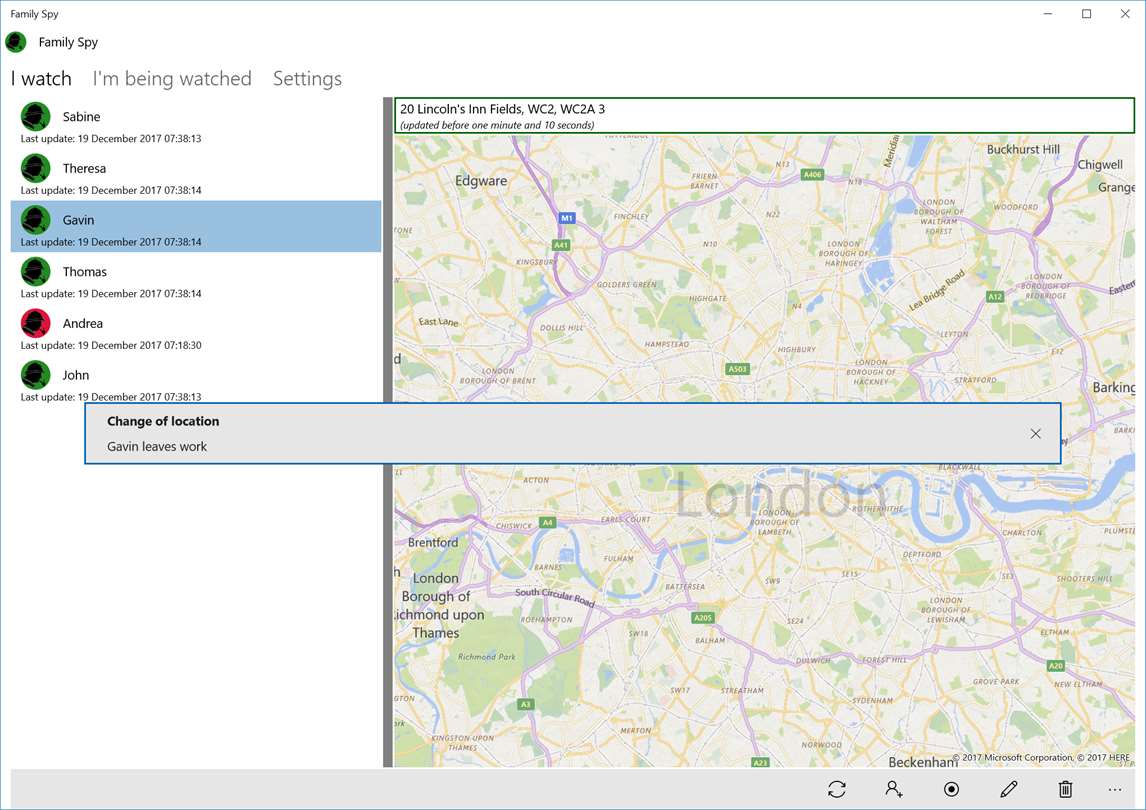The image size is (1146, 810).
Task: Click the A503 road badge on map
Action: coord(738,369)
